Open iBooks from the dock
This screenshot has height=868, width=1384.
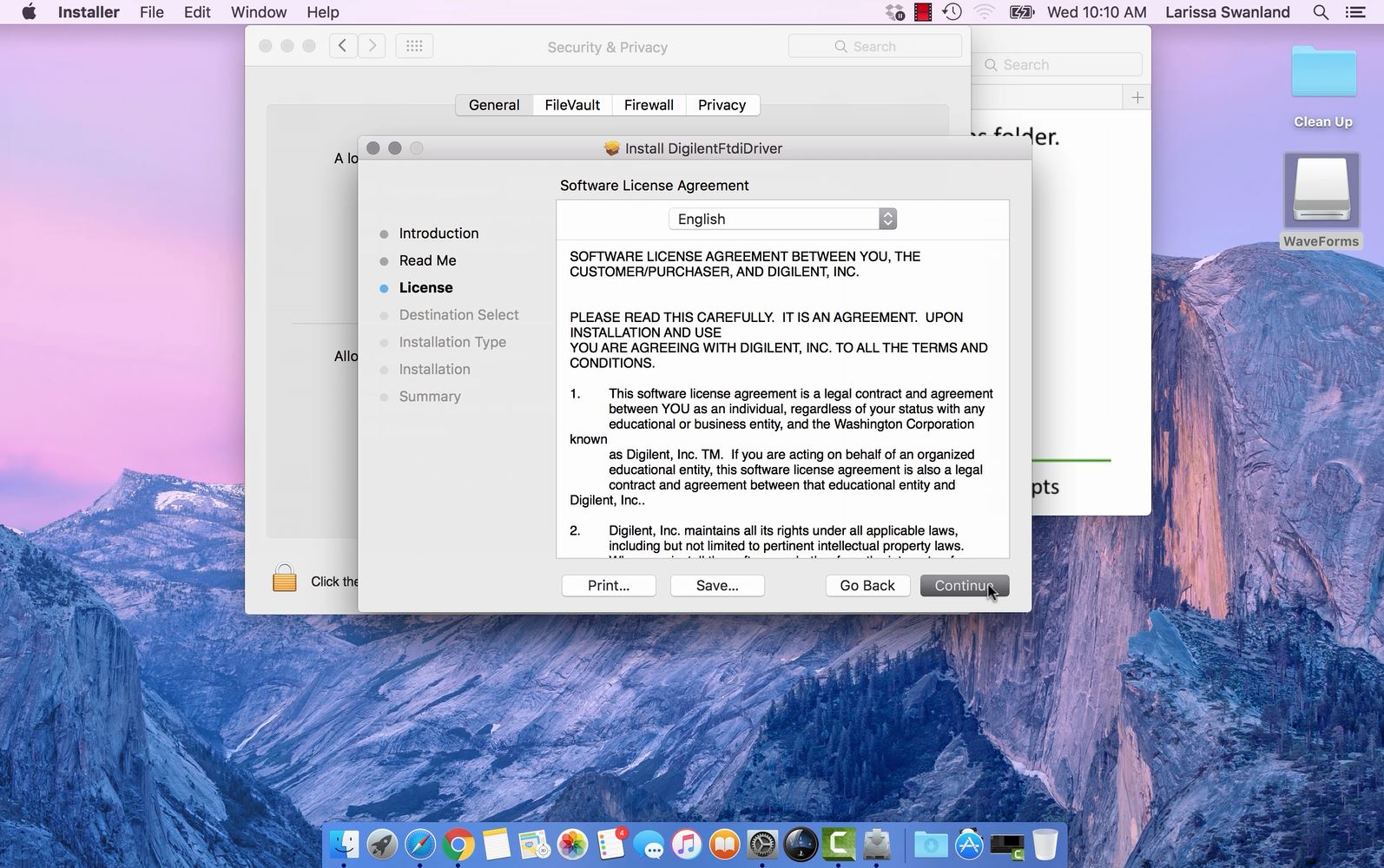click(725, 844)
